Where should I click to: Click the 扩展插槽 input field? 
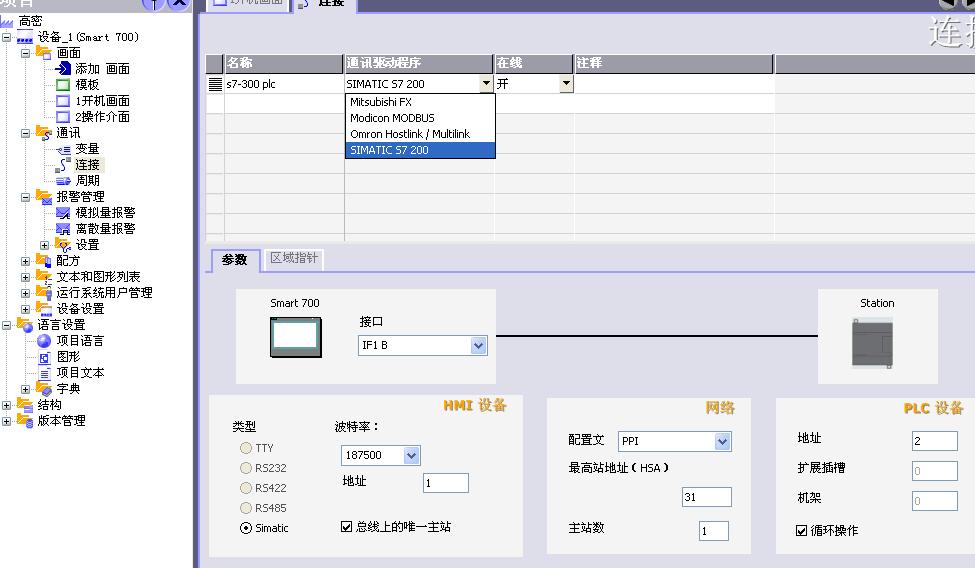point(935,471)
